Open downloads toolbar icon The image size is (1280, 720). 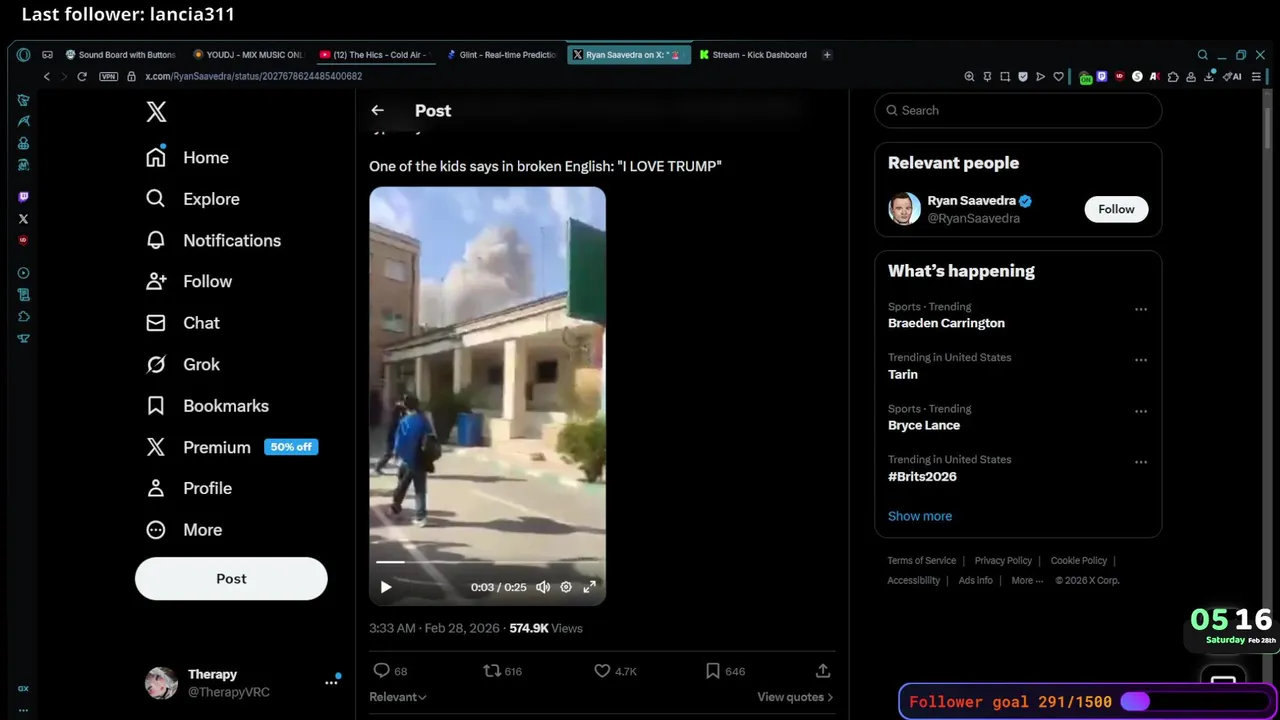coord(1209,76)
